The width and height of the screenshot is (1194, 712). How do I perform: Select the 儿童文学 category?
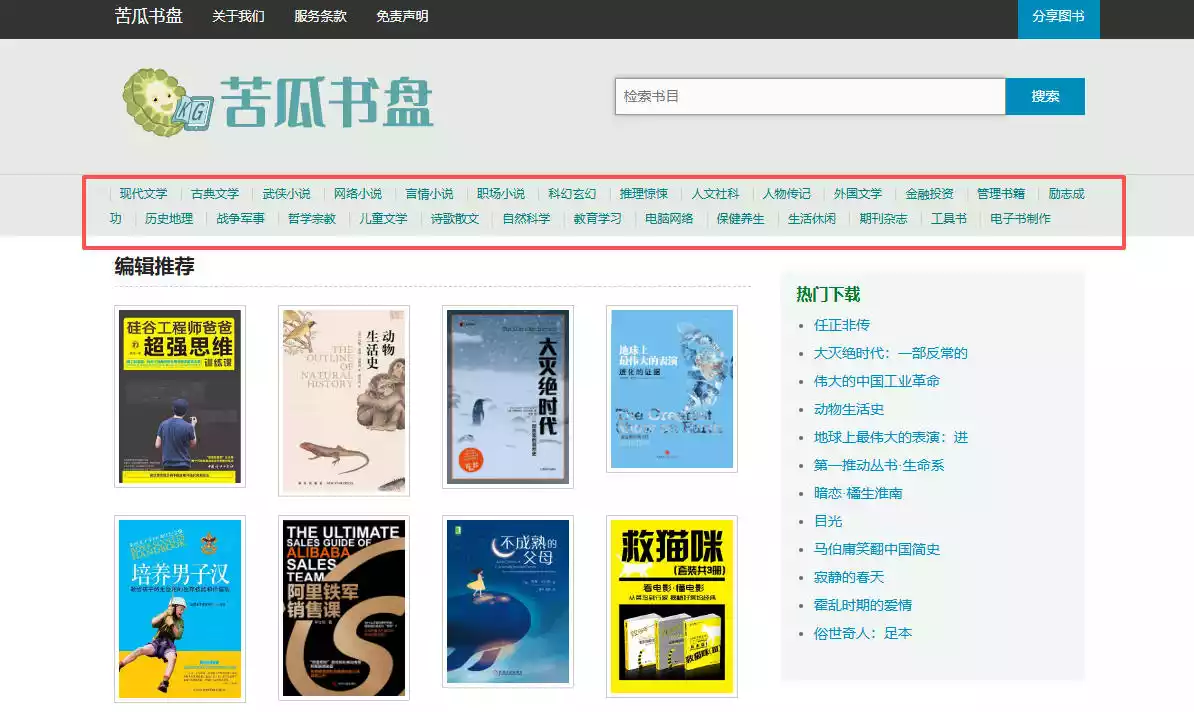click(383, 219)
